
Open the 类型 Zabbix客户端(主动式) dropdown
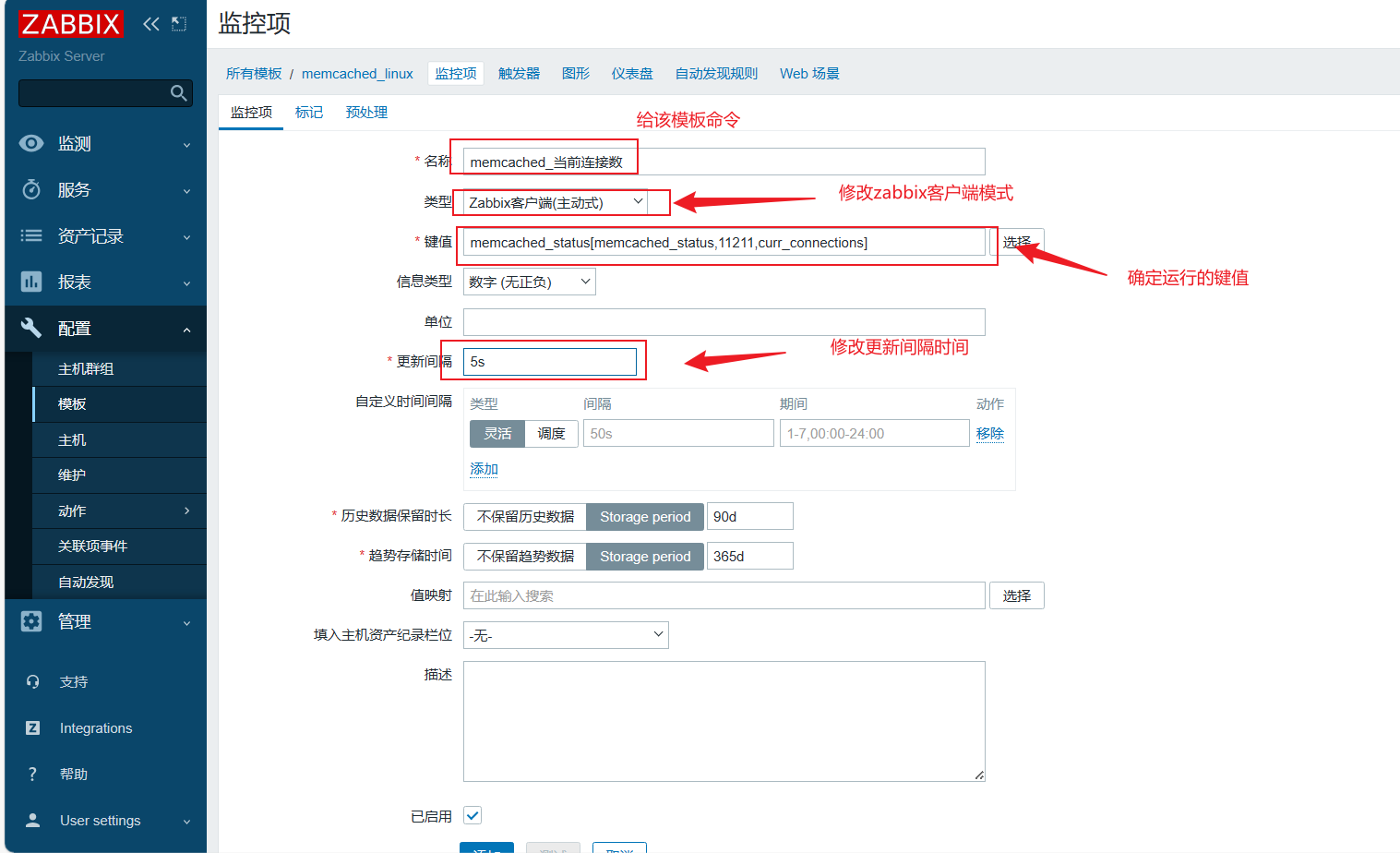pyautogui.click(x=556, y=202)
